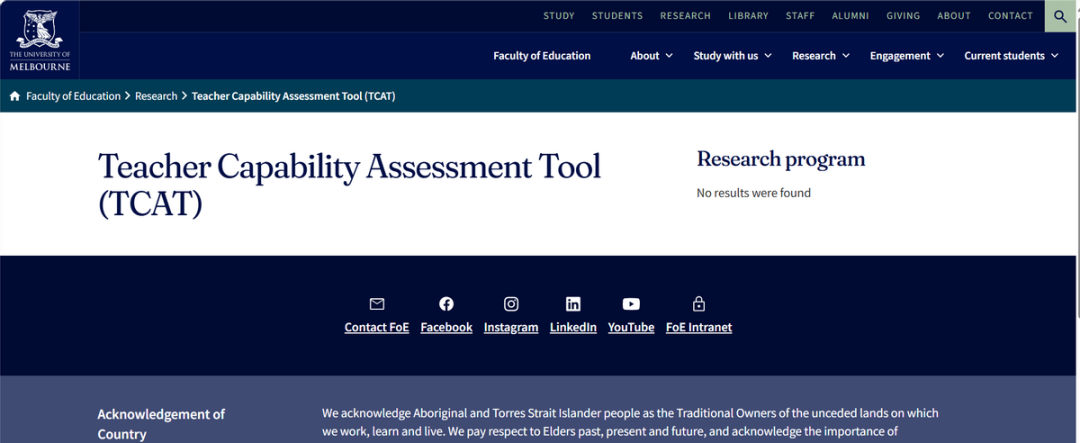Open the Facebook icon

pos(446,304)
